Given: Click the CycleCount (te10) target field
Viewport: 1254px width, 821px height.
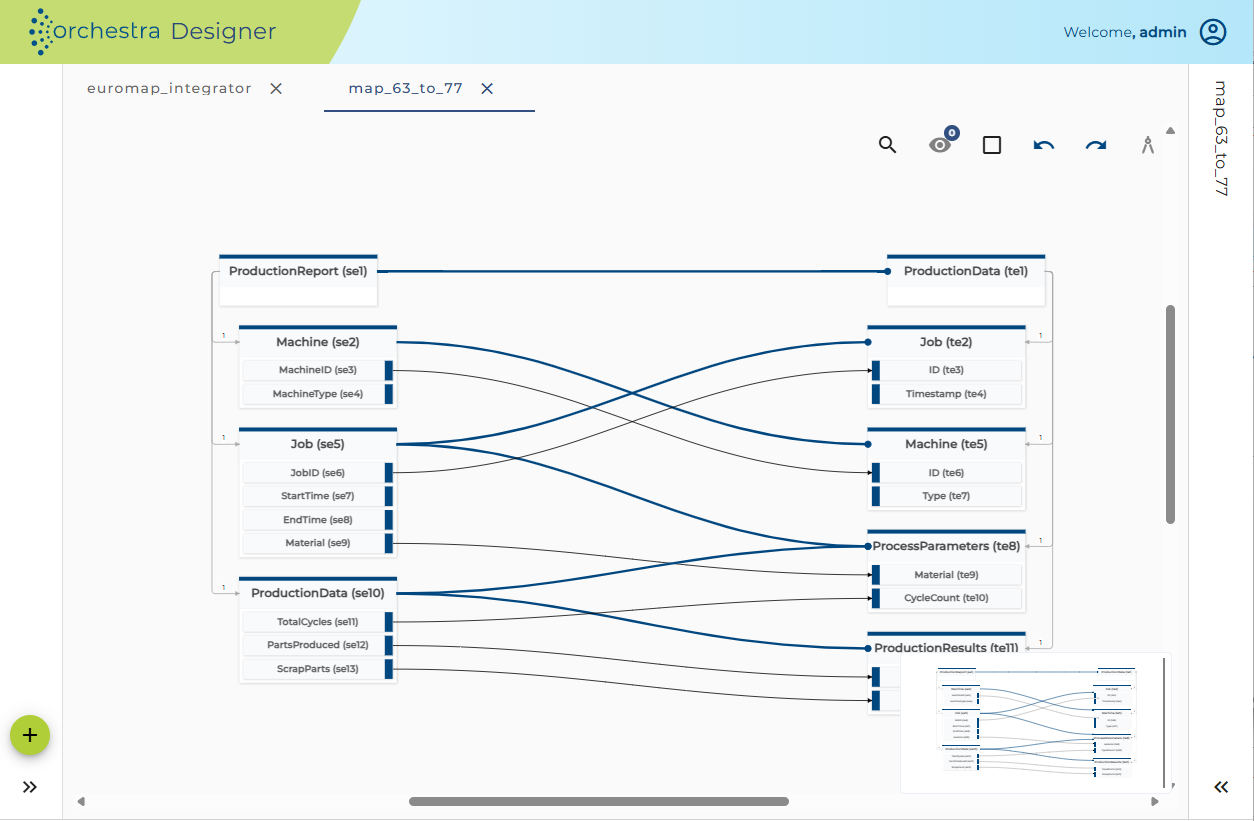Looking at the screenshot, I should tap(951, 598).
